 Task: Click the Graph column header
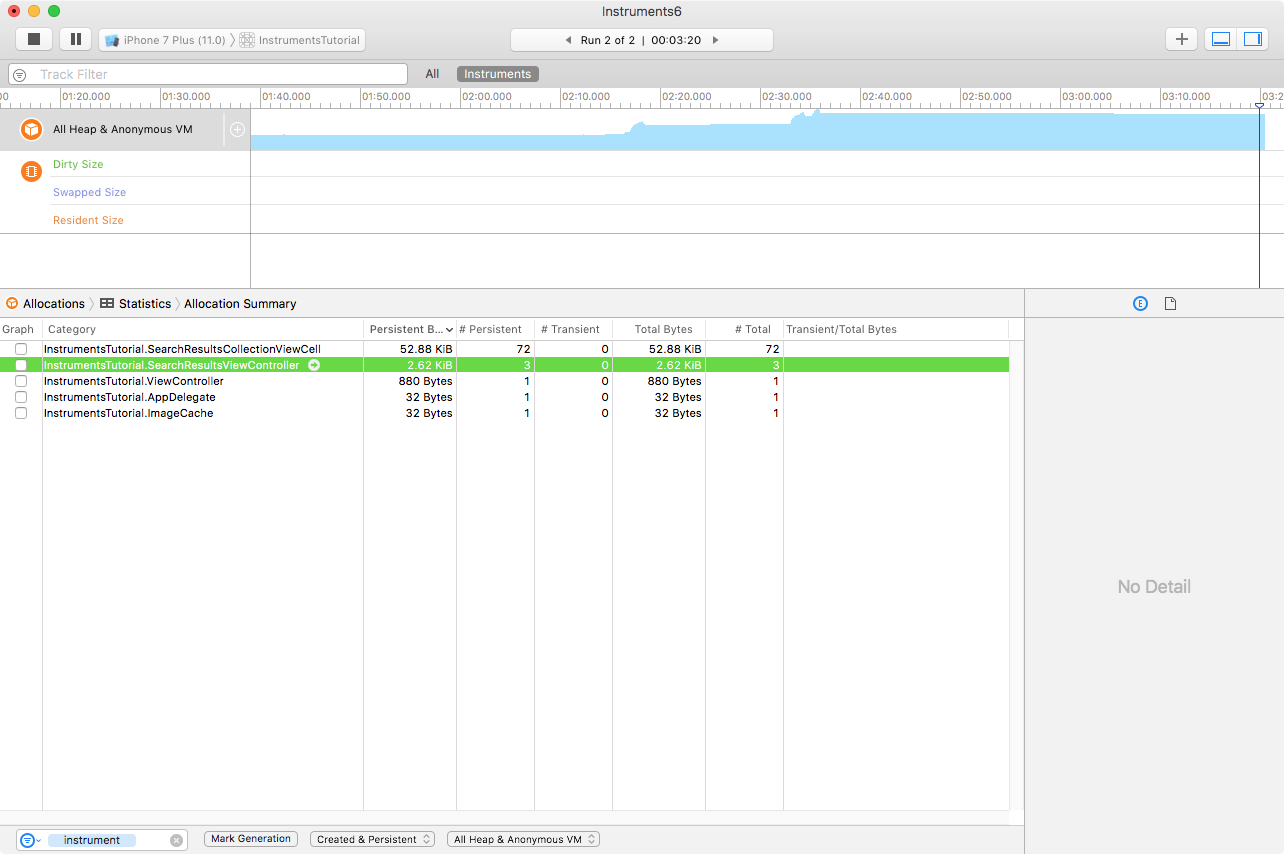coord(21,329)
